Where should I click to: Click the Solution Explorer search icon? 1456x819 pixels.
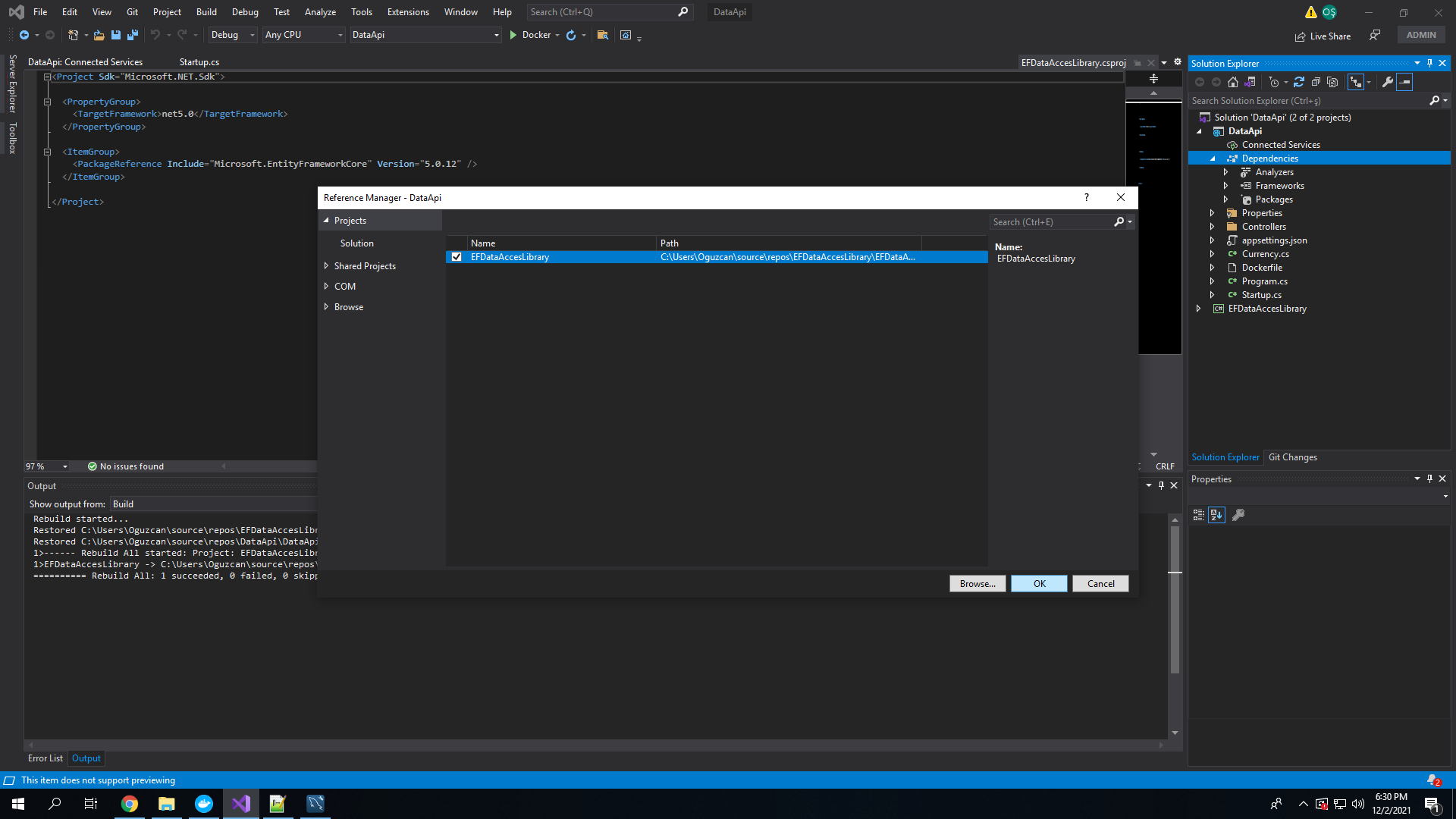point(1432,100)
